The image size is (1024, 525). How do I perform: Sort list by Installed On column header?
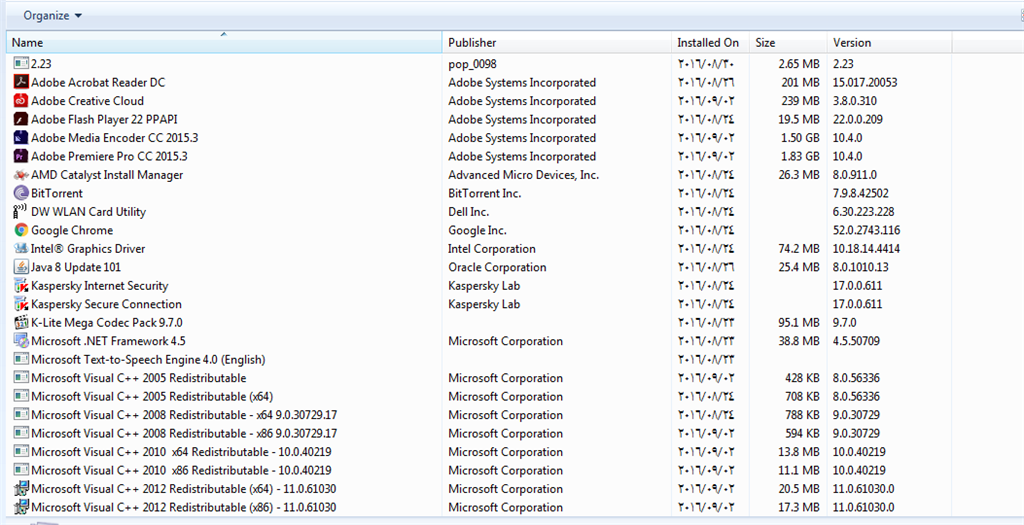[711, 42]
